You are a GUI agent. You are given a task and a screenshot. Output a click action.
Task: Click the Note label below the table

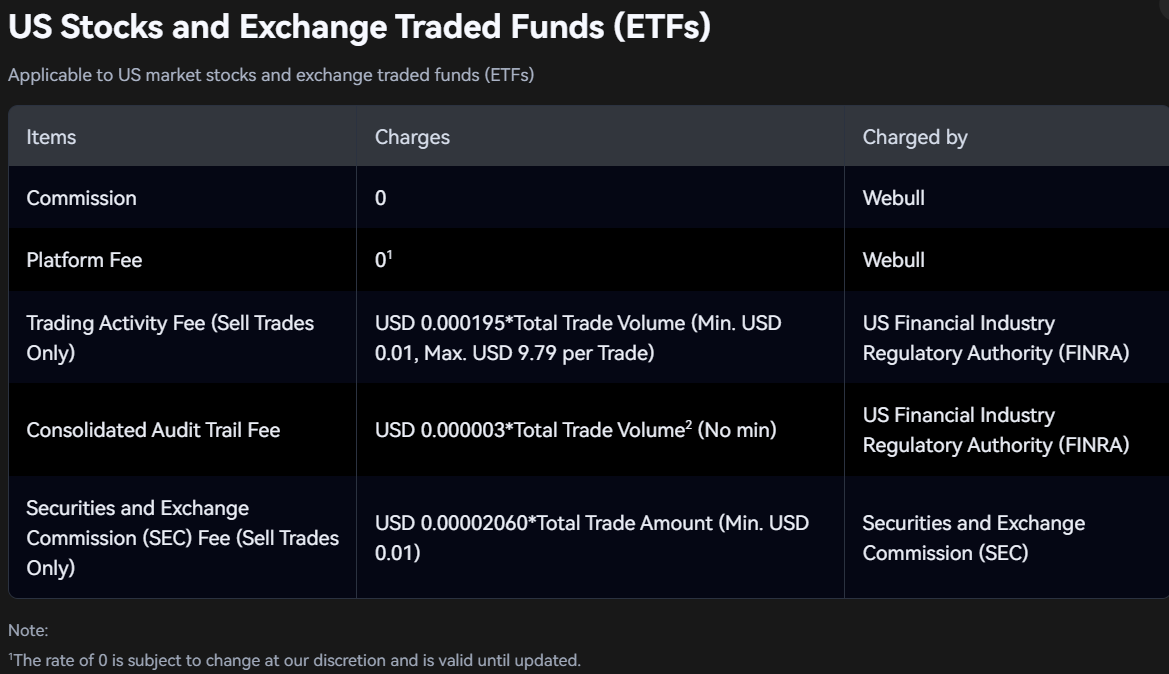28,631
